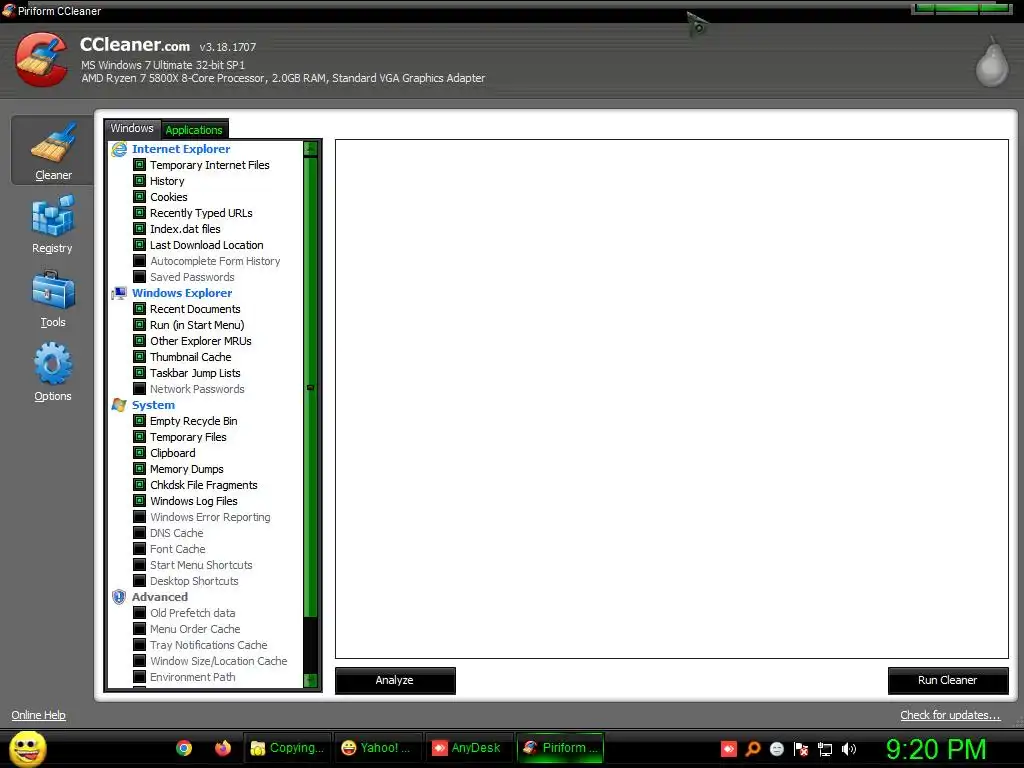Click the System heading
The height and width of the screenshot is (768, 1024).
click(153, 405)
